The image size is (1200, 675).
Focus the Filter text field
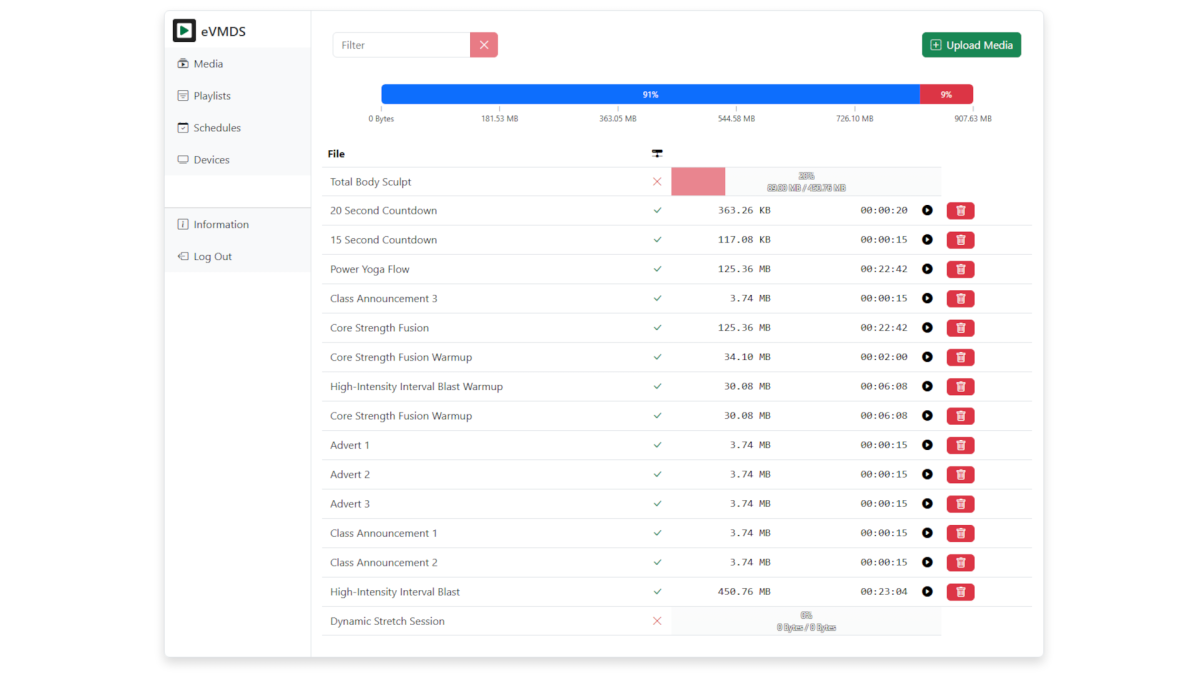click(401, 45)
